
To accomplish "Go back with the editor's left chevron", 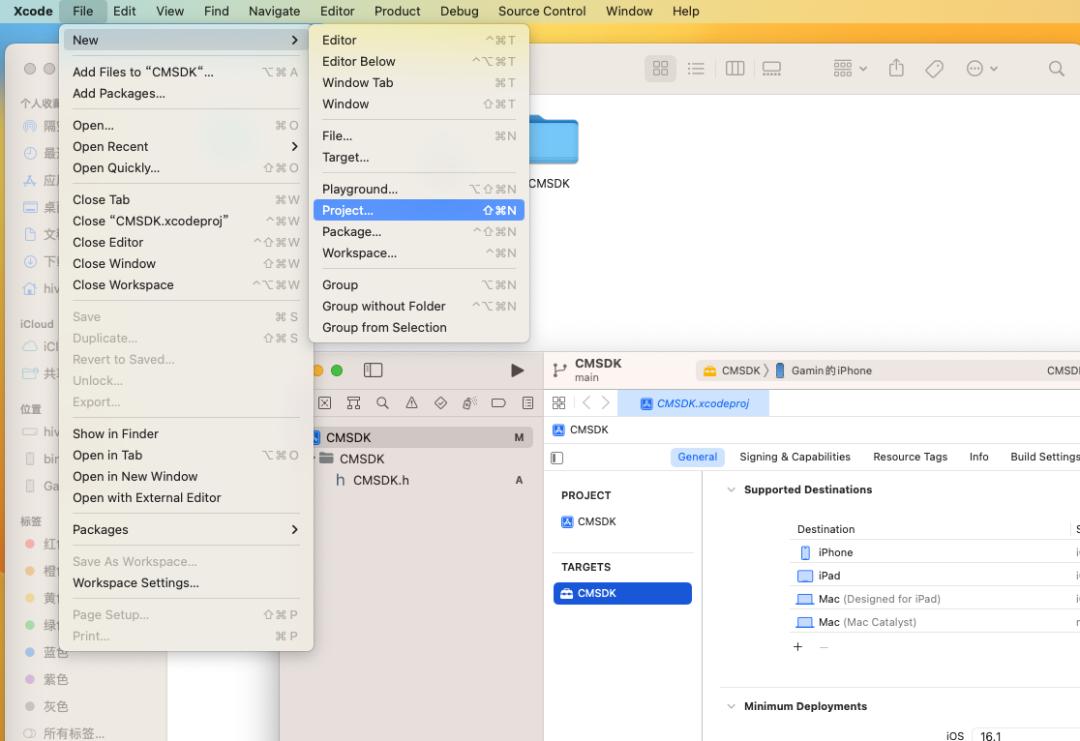I will pyautogui.click(x=586, y=403).
